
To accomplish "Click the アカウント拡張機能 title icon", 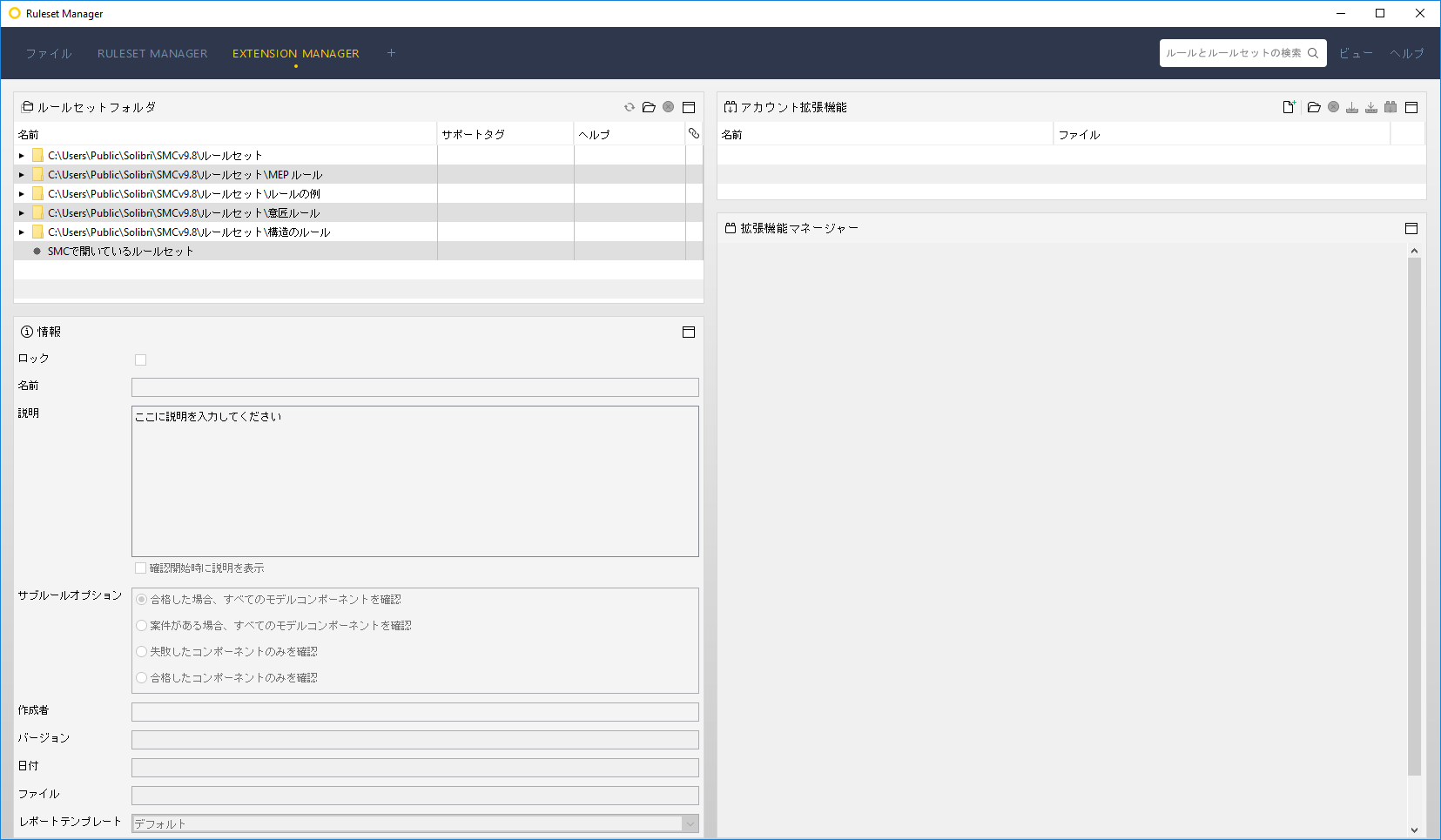I will click(731, 107).
